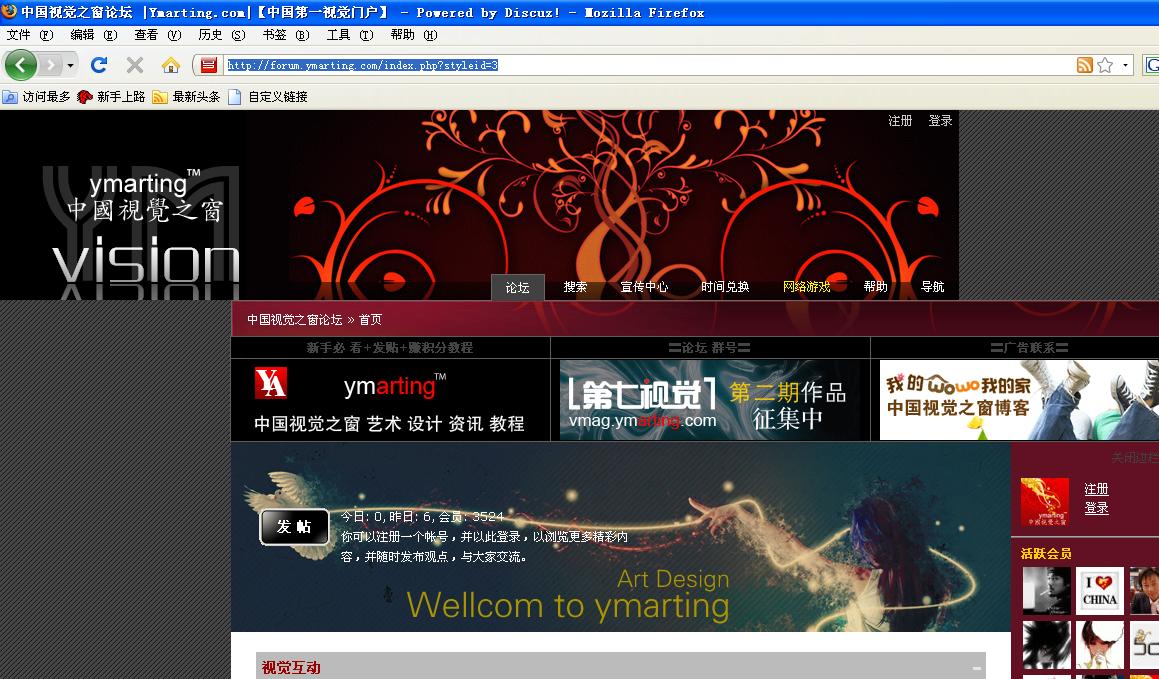Viewport: 1159px width, 679px height.
Task: Click the Forward navigation arrow
Action: click(x=50, y=65)
